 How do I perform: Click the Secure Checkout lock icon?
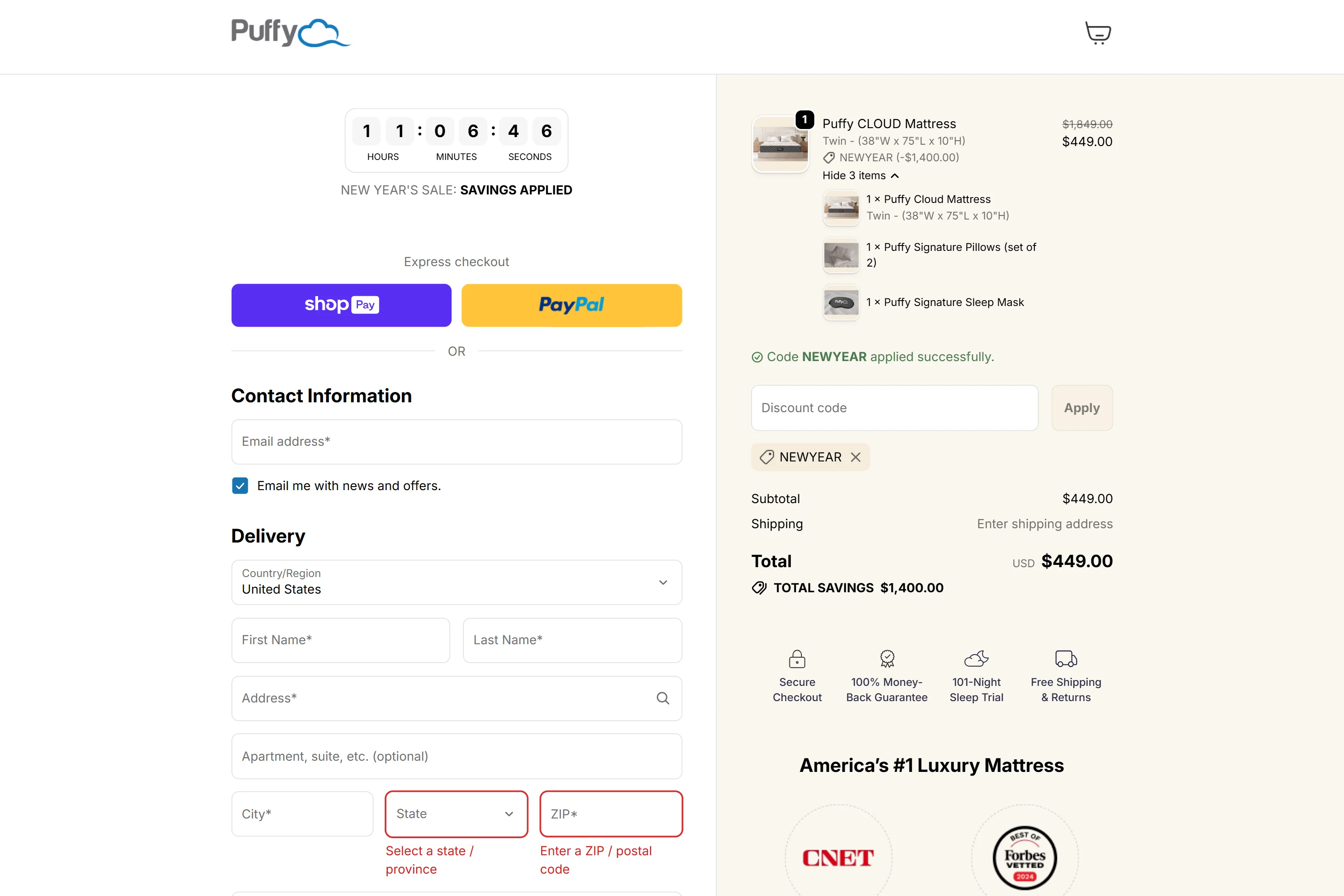[x=797, y=659]
